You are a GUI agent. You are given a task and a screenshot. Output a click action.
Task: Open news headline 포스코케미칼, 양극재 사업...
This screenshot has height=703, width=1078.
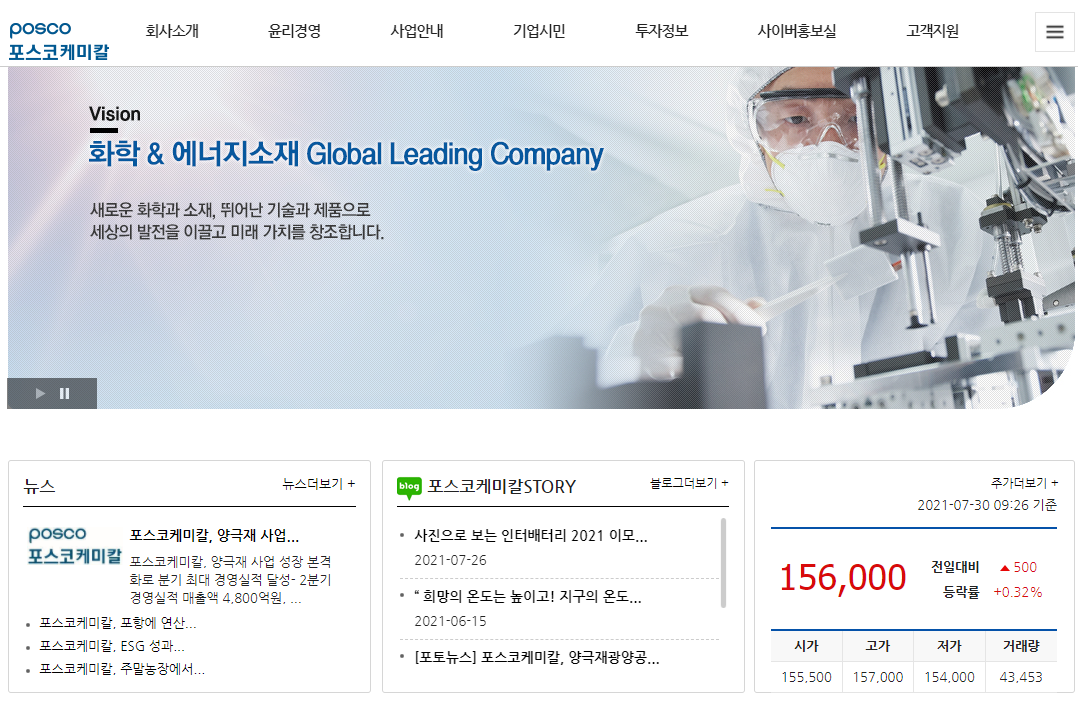(x=214, y=535)
